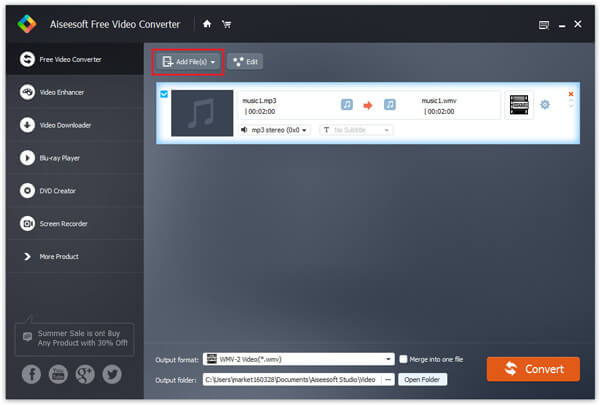Open the Google Plus social icon

[x=85, y=374]
